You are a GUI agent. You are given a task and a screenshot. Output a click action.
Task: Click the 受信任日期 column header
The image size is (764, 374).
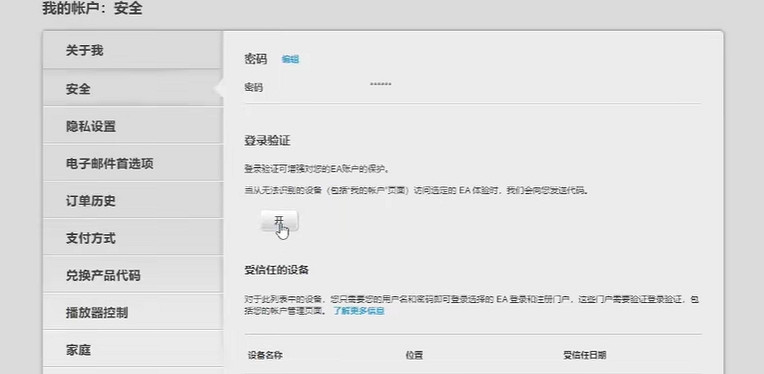pyautogui.click(x=585, y=355)
